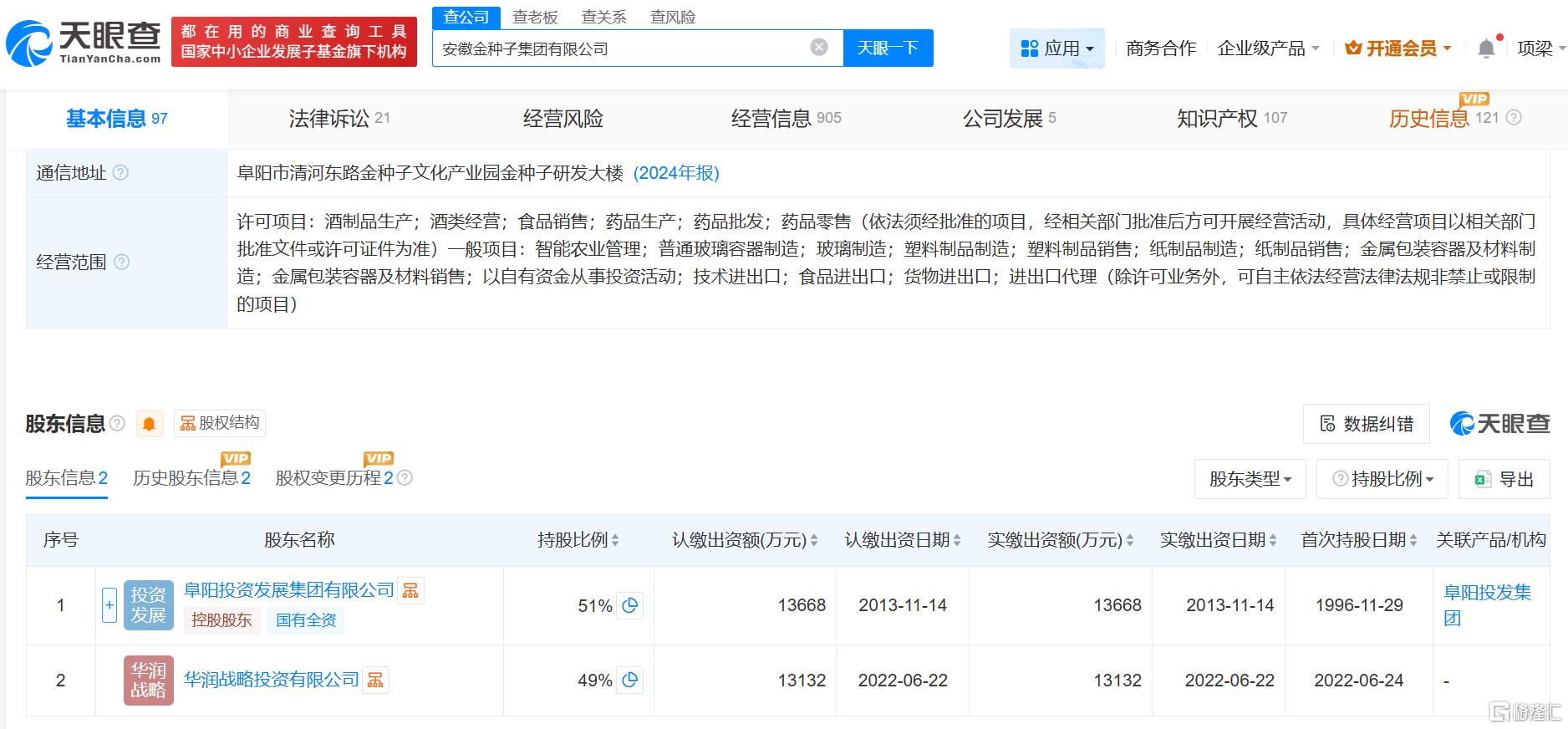This screenshot has height=729, width=1568.
Task: Open pie chart icon next to 51%
Action: coord(630,605)
